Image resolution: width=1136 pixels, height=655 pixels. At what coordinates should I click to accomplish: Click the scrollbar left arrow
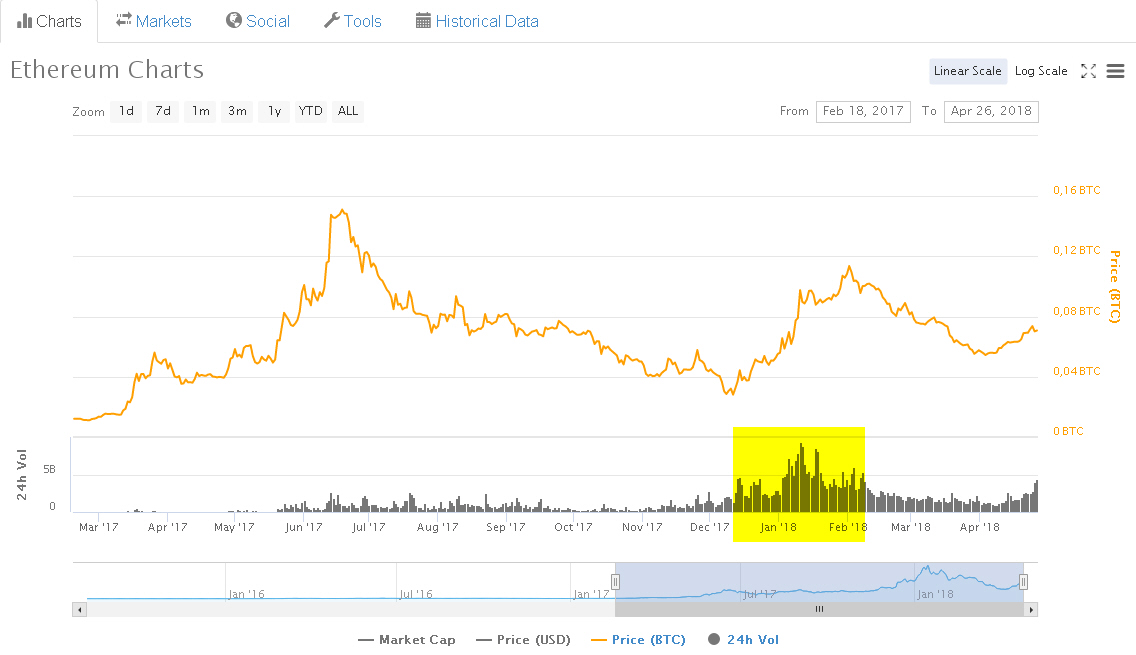click(80, 609)
